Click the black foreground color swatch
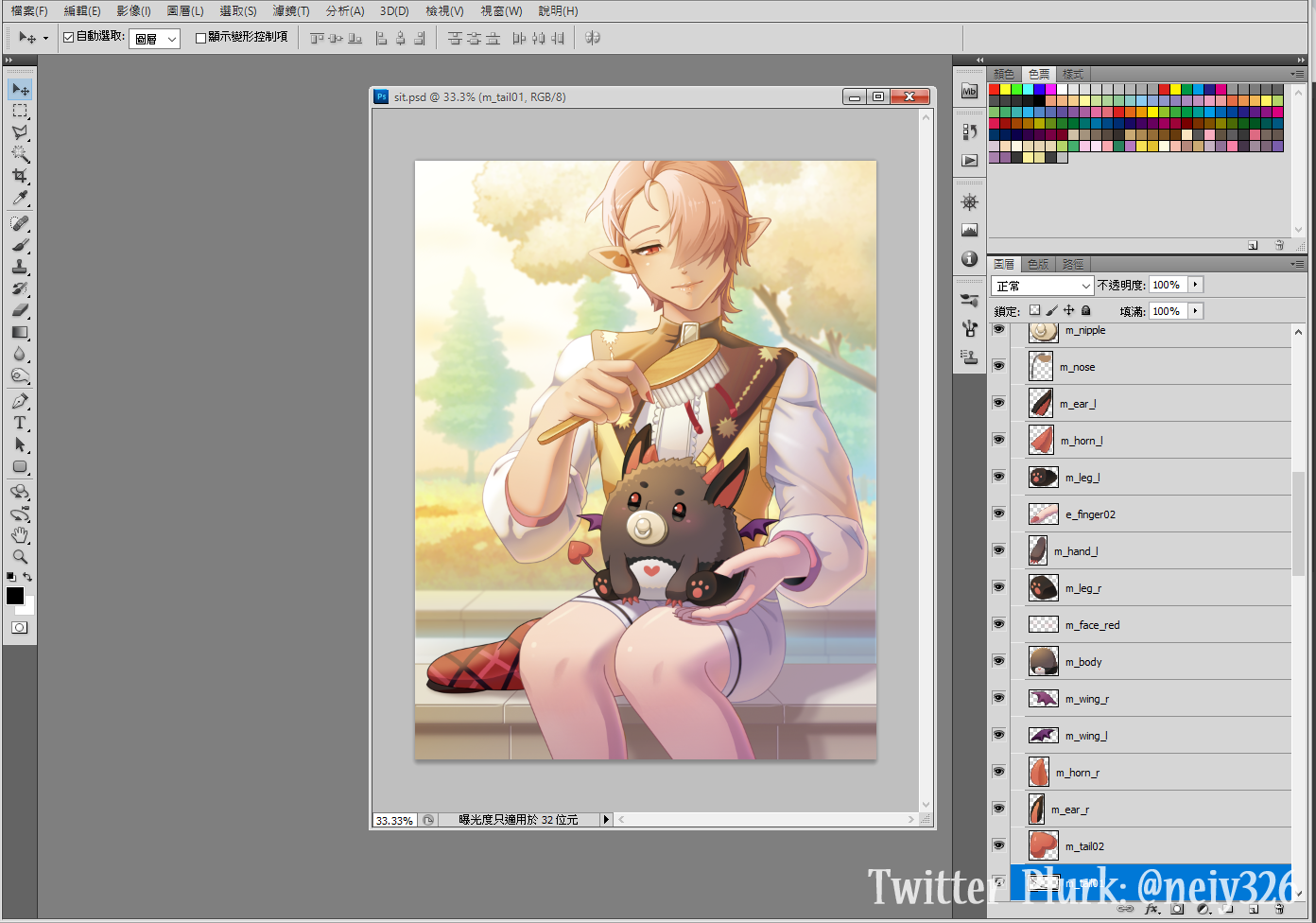This screenshot has width=1316, height=923. [x=14, y=596]
